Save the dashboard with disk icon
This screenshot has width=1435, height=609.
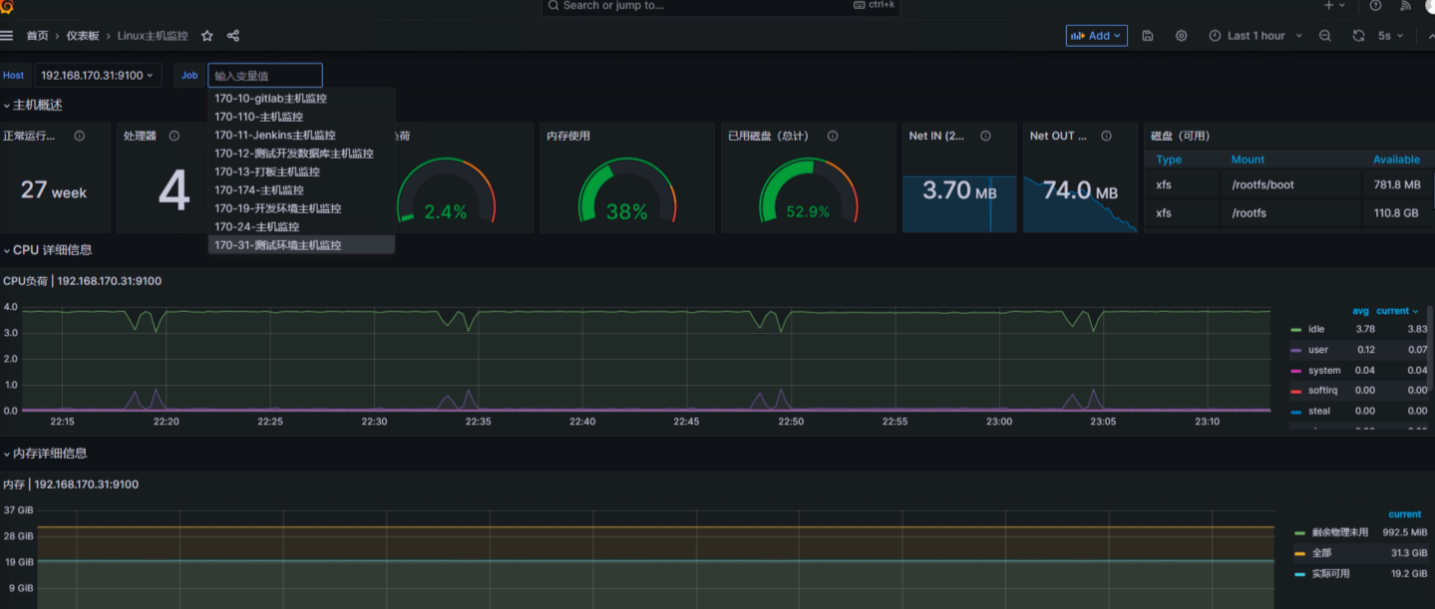click(1148, 36)
